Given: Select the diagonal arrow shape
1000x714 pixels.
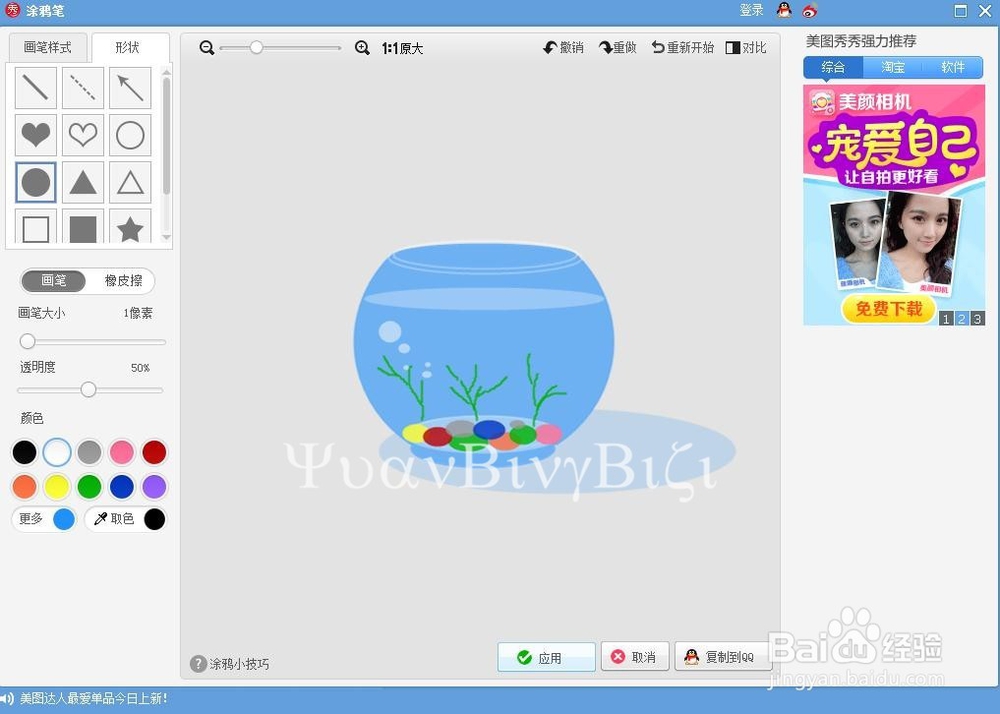Looking at the screenshot, I should [130, 88].
